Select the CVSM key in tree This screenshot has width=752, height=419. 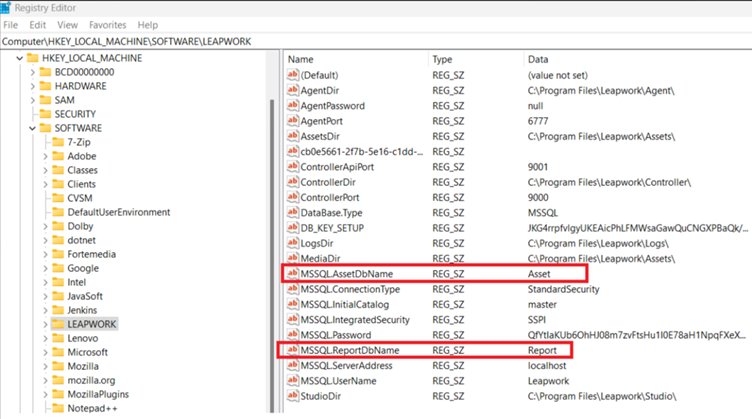[x=80, y=198]
